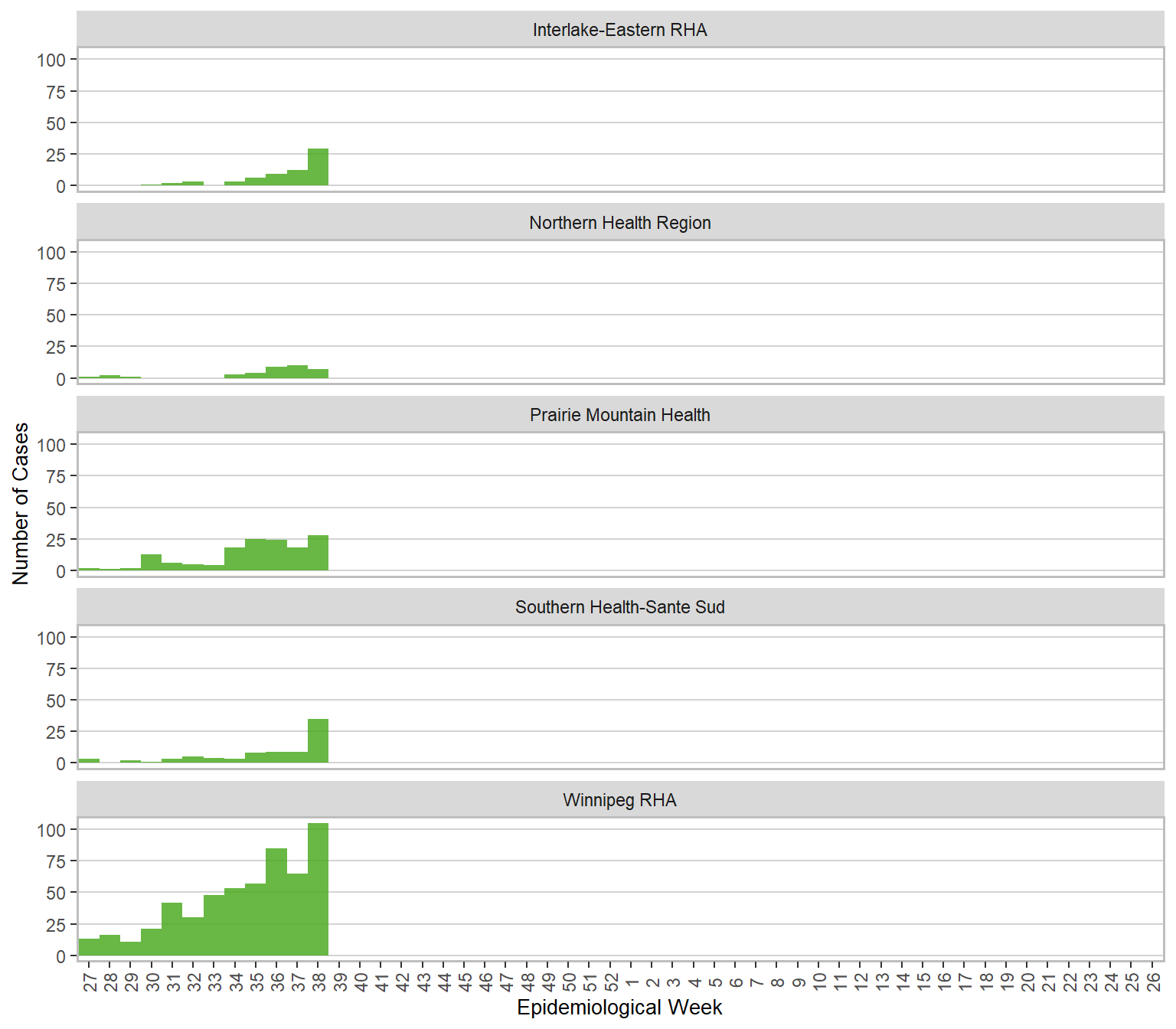Click the week 52 x-axis tick label
This screenshot has height=1029, width=1176.
coord(611,982)
